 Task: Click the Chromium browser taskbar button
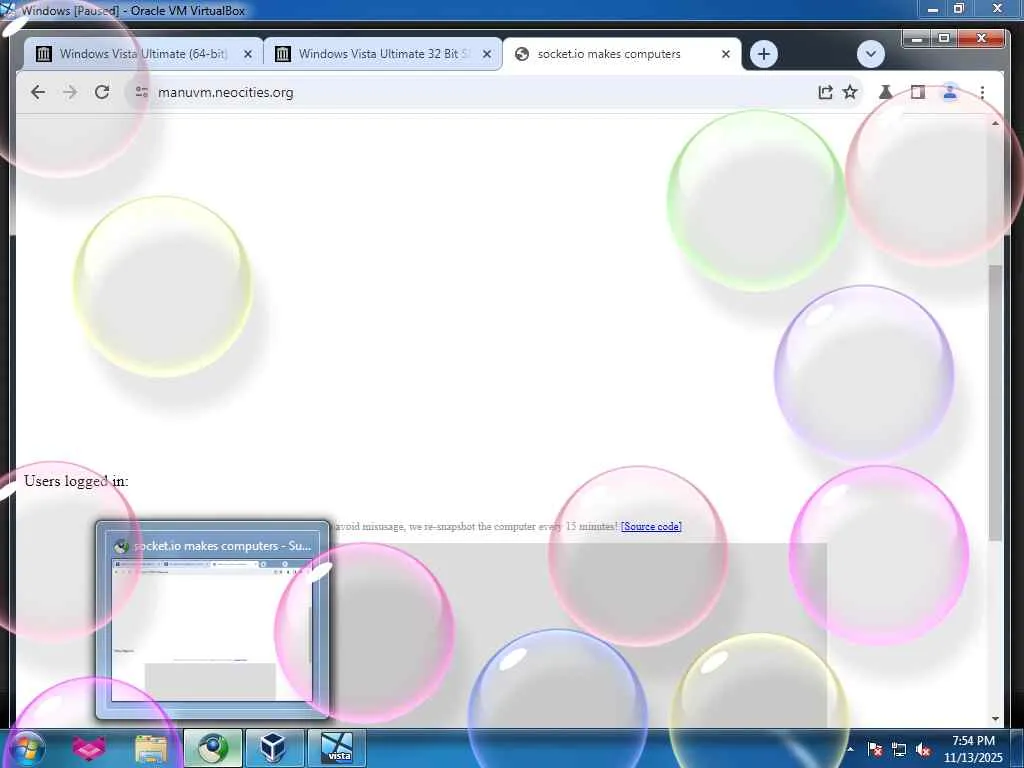pyautogui.click(x=213, y=748)
